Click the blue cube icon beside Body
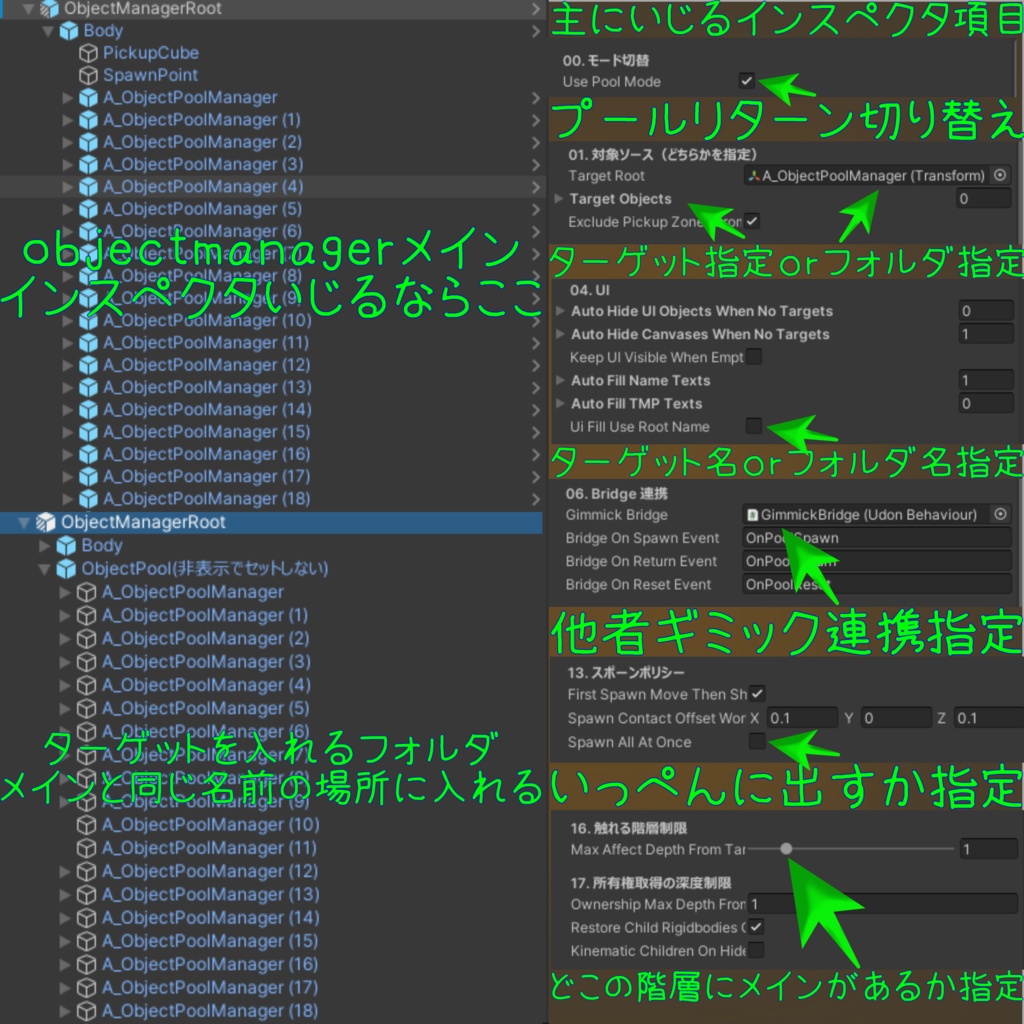The width and height of the screenshot is (1024, 1024). point(67,30)
